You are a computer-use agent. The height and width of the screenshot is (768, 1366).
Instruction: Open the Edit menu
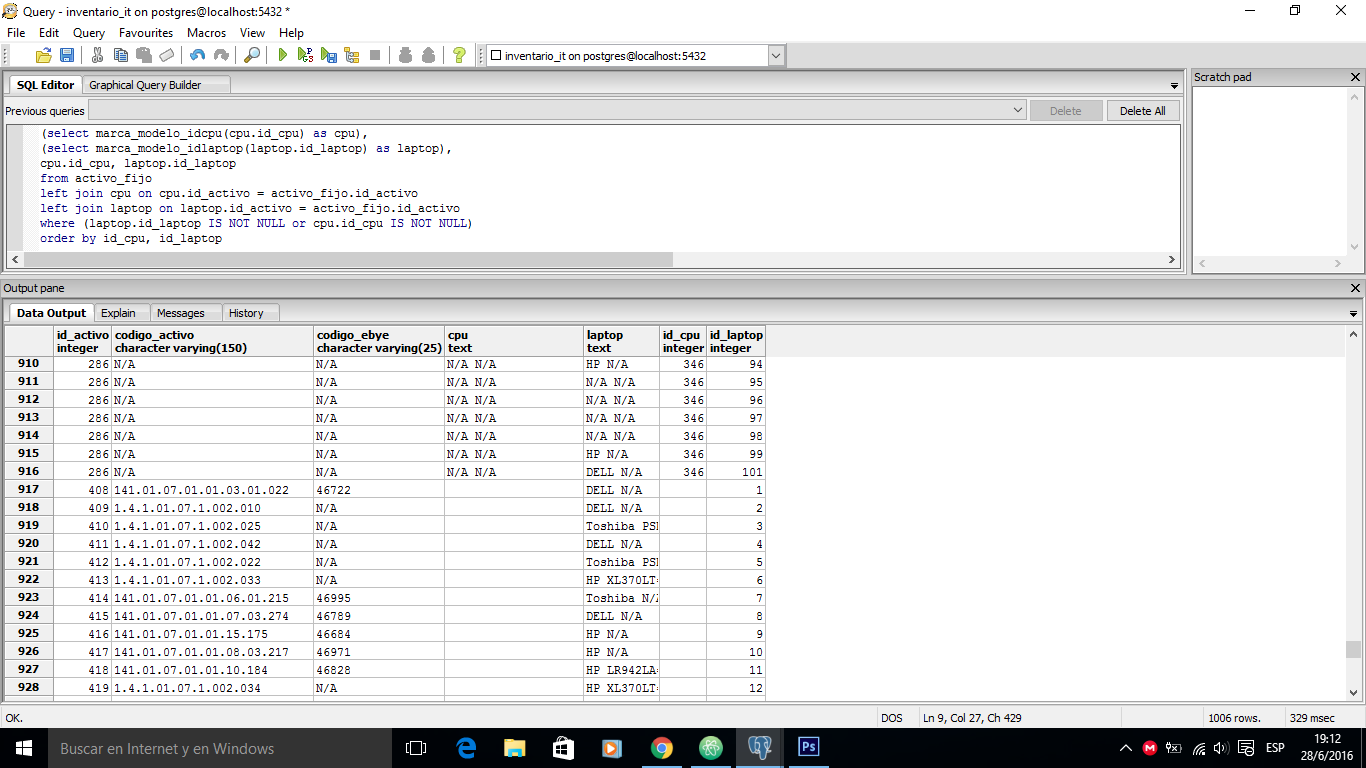[x=49, y=33]
